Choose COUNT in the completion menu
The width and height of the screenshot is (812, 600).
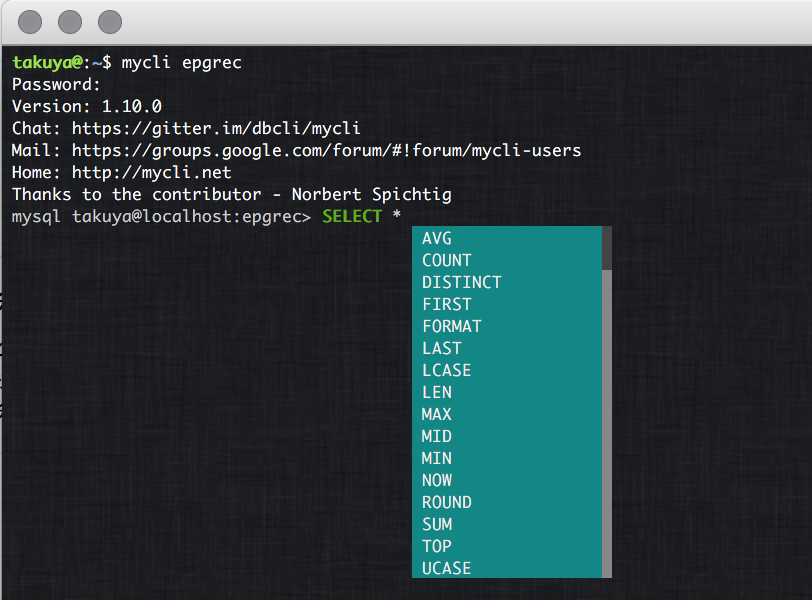pyautogui.click(x=507, y=260)
